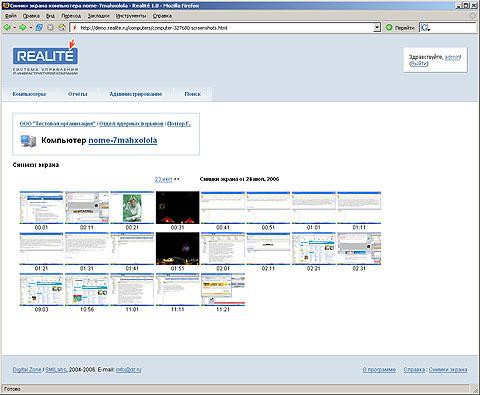The height and width of the screenshot is (395, 480).
Task: Click inside the address bar URL field
Action: coord(225,28)
